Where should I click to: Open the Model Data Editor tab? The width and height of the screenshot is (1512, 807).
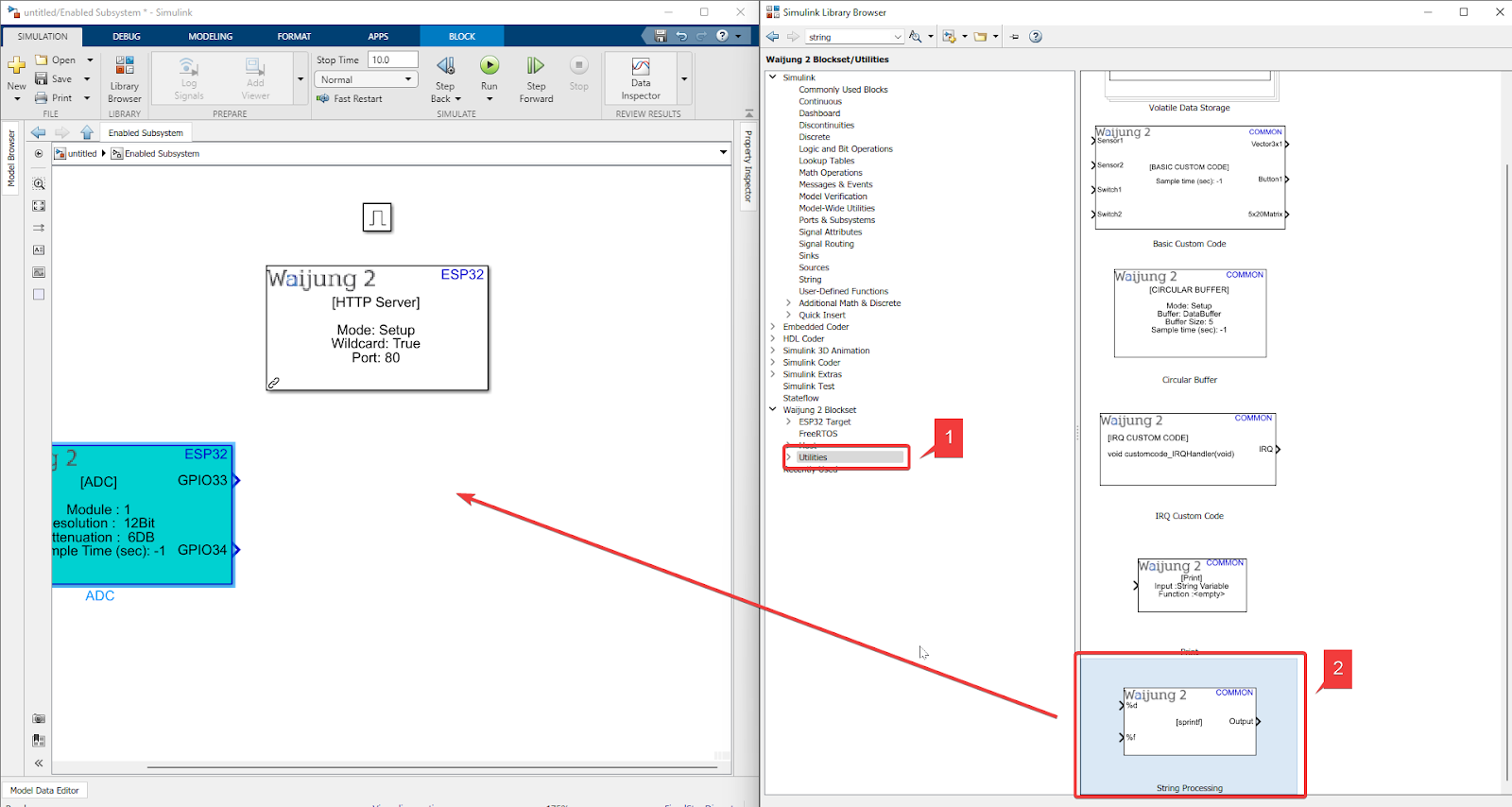click(44, 790)
